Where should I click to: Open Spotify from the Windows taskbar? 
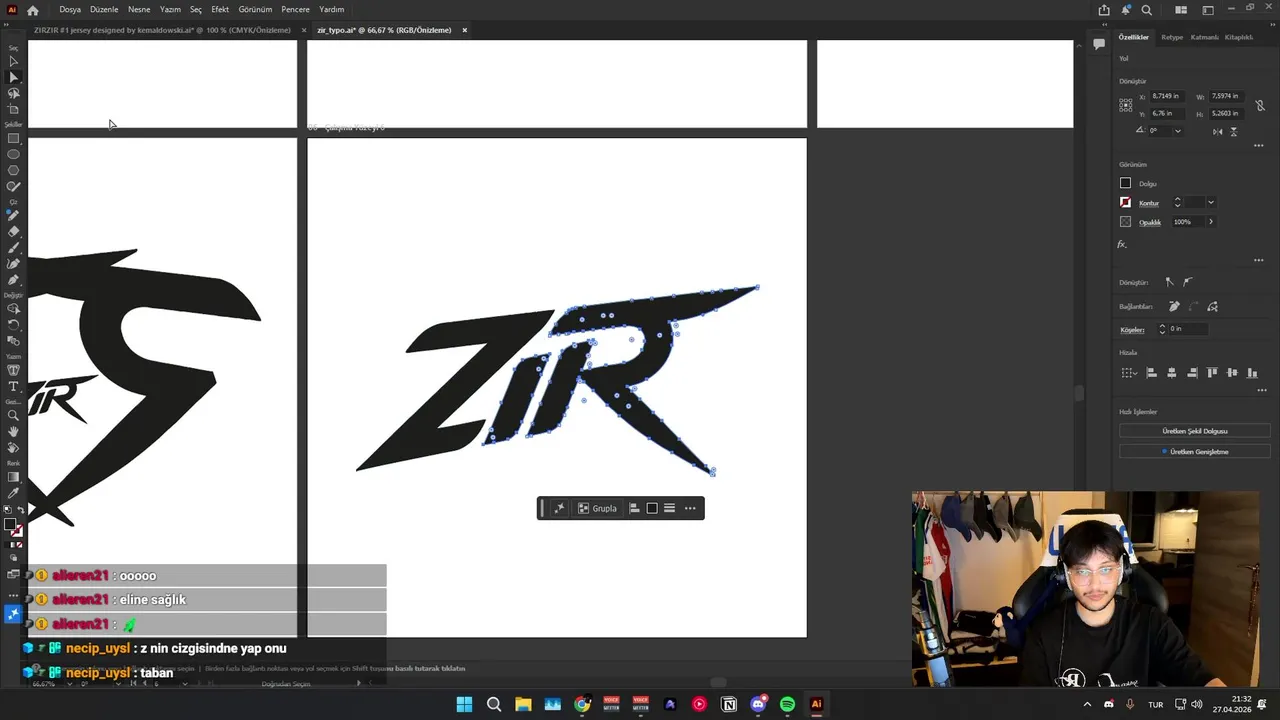[787, 704]
